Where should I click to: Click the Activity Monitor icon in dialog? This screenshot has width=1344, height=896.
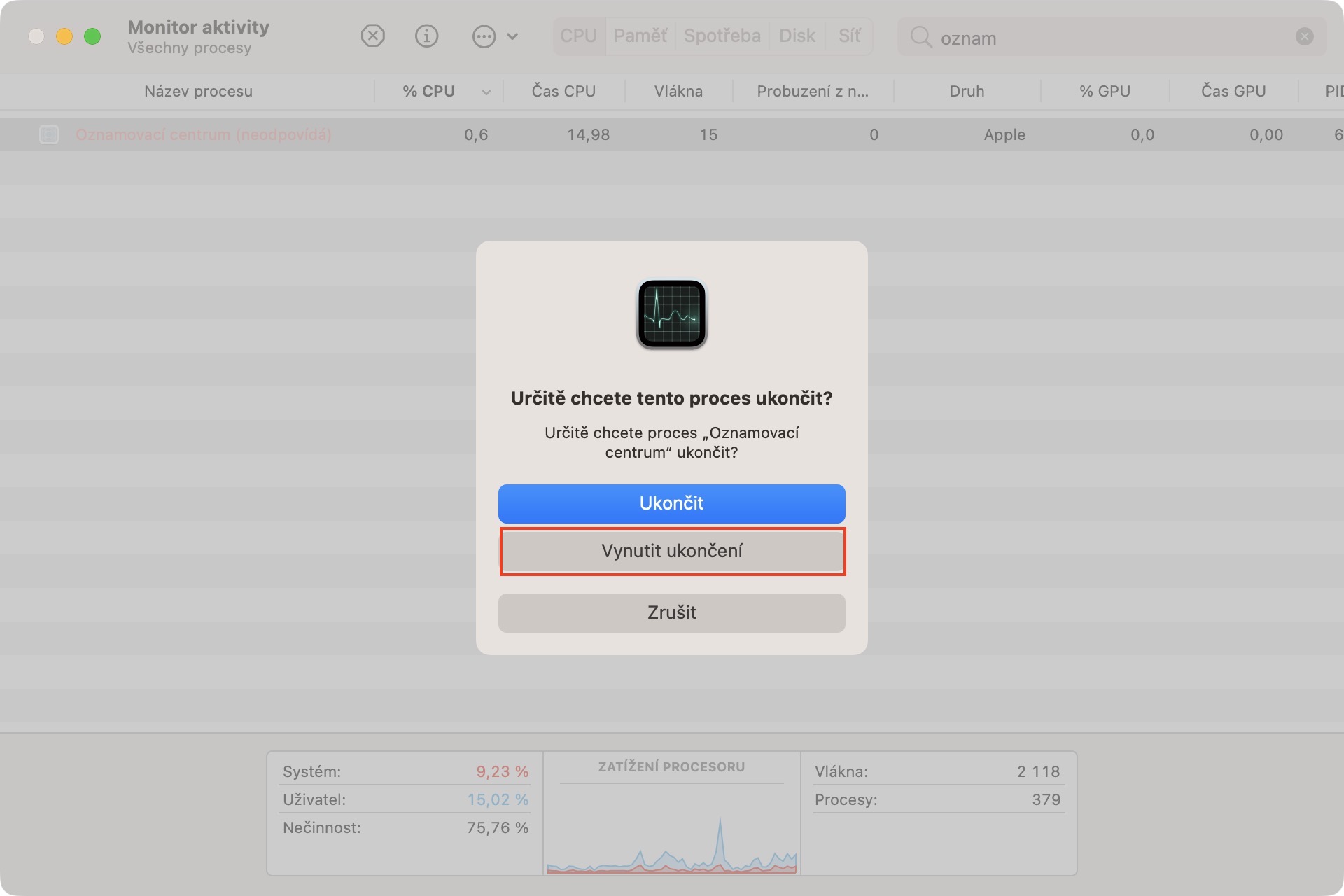671,314
